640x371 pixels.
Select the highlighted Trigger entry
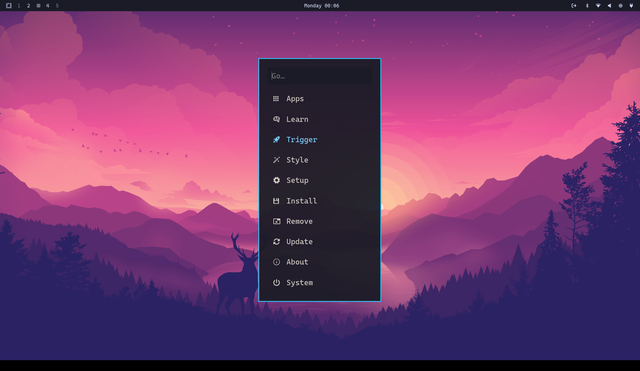320,140
